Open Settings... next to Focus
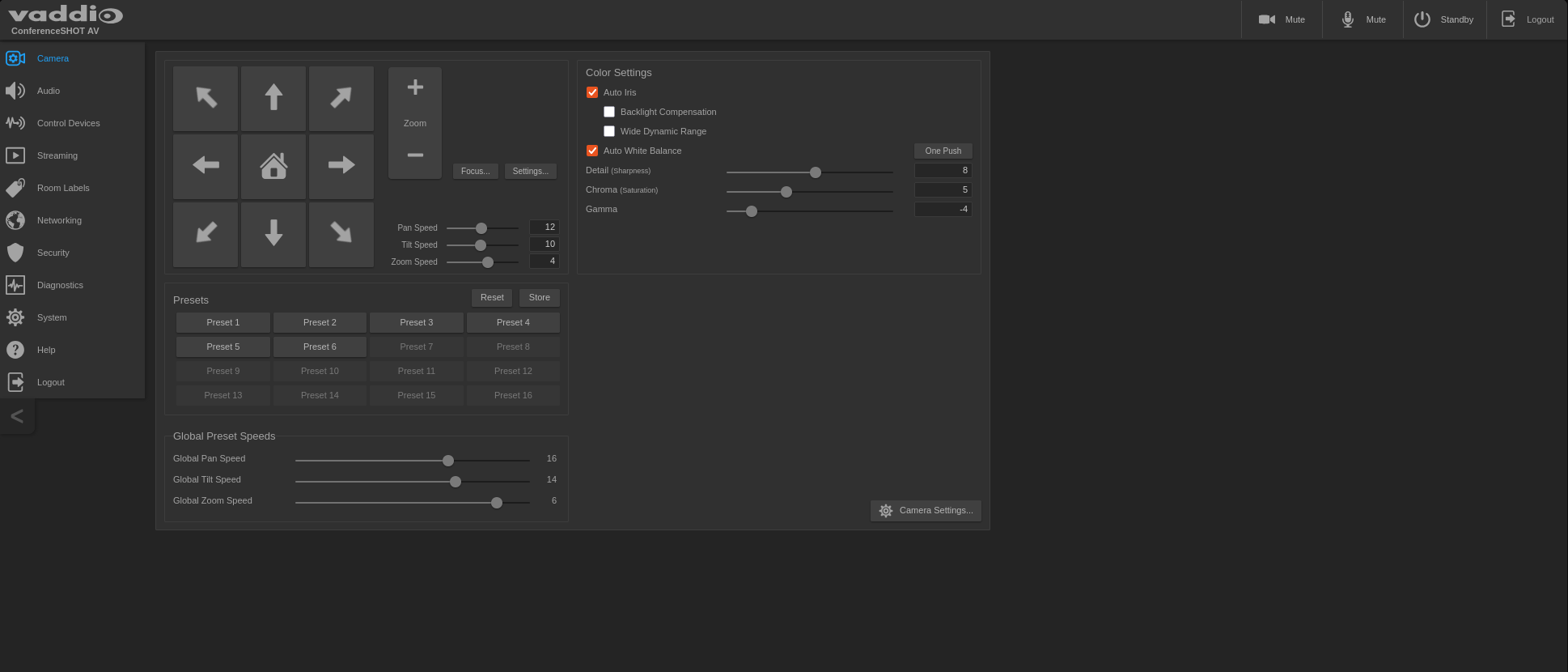Screen dimensions: 1568x672 tap(531, 171)
